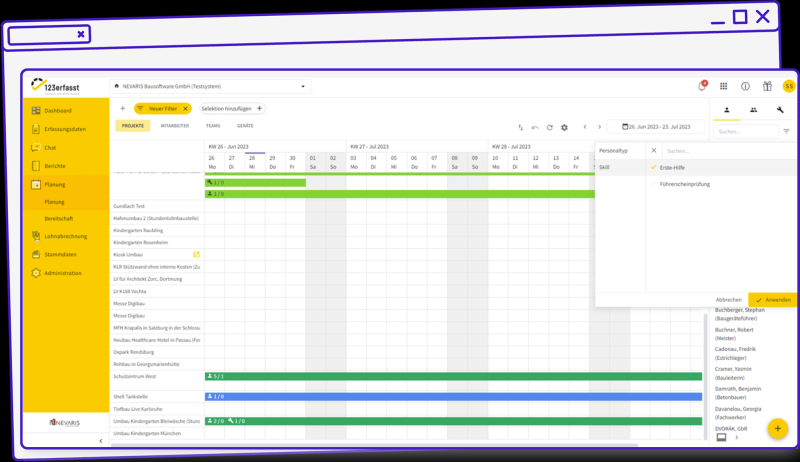Open Kiosk Umbau external link icon
Image resolution: width=800 pixels, height=462 pixels.
[197, 255]
